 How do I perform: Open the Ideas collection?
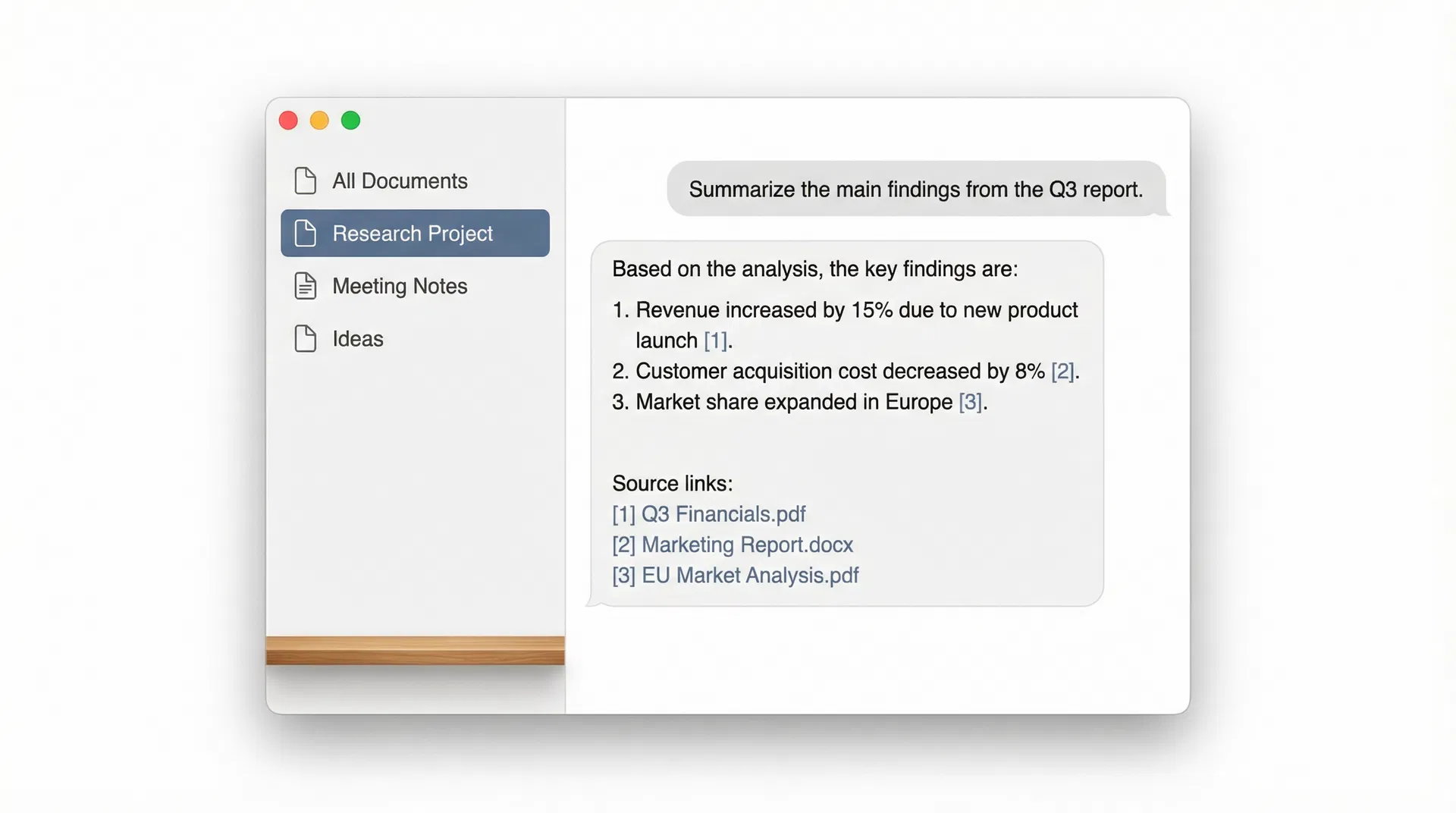tap(357, 339)
